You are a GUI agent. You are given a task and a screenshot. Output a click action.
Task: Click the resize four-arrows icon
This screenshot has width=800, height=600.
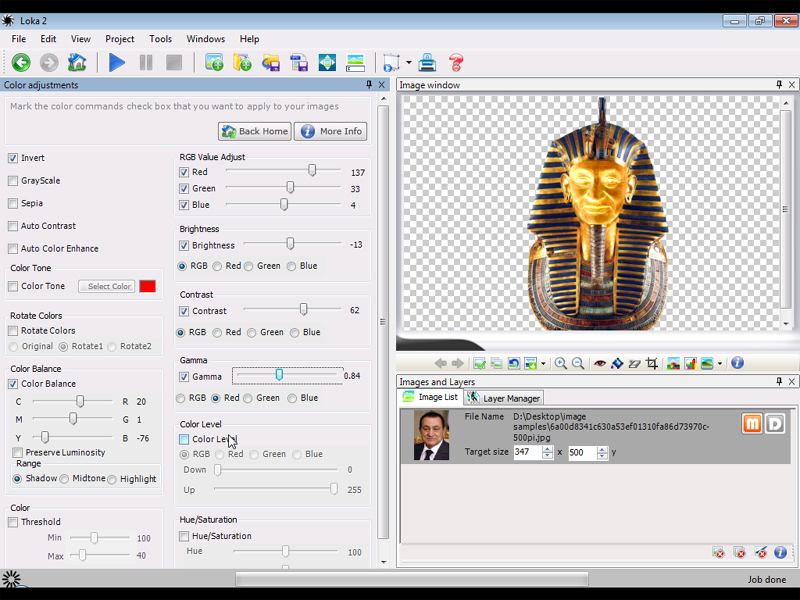[x=327, y=63]
